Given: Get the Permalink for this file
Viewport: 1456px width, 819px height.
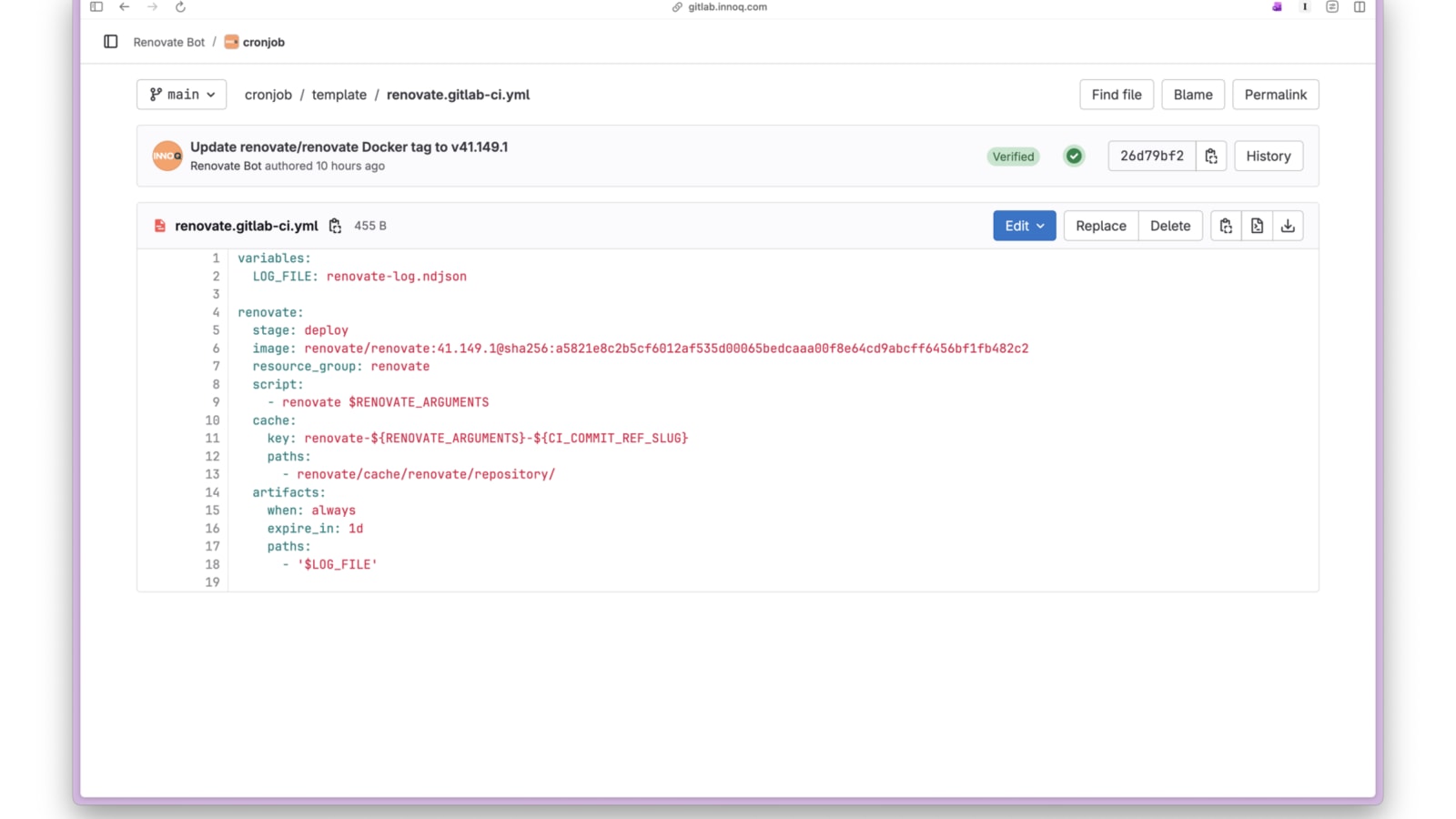Looking at the screenshot, I should (x=1276, y=95).
